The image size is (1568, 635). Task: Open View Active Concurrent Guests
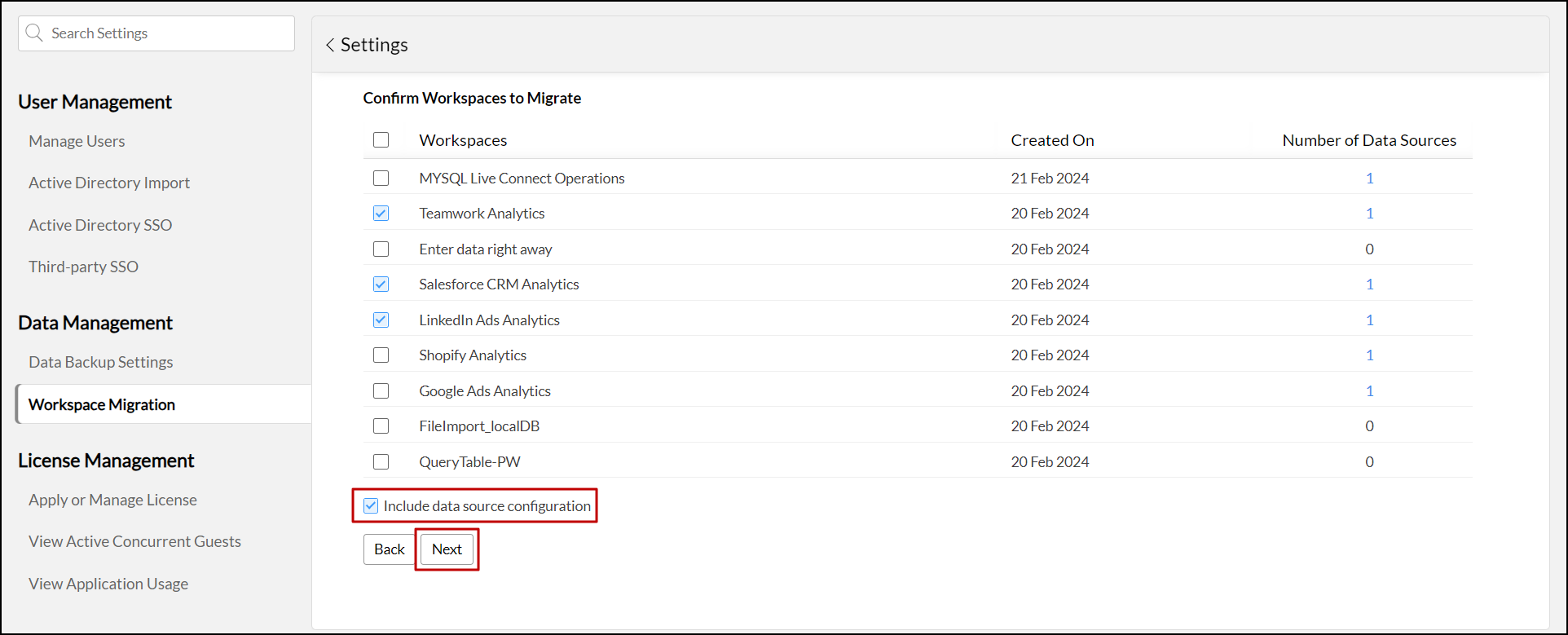pos(134,541)
